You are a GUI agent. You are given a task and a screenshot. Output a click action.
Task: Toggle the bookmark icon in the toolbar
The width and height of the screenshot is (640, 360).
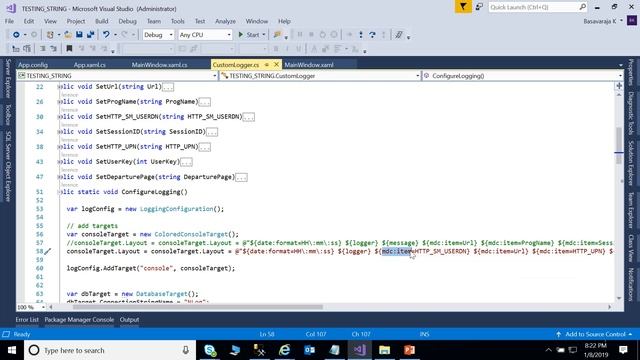(x=69, y=49)
